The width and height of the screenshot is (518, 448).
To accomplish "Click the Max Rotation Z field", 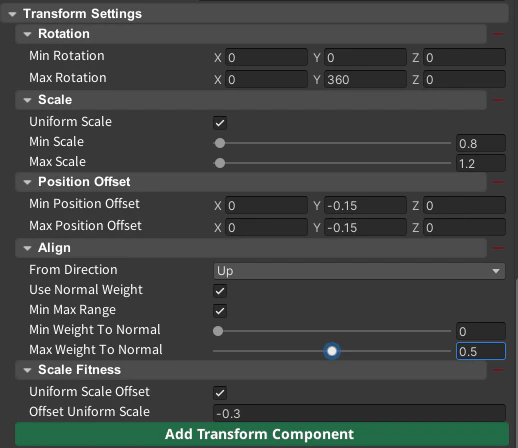I will (x=464, y=79).
